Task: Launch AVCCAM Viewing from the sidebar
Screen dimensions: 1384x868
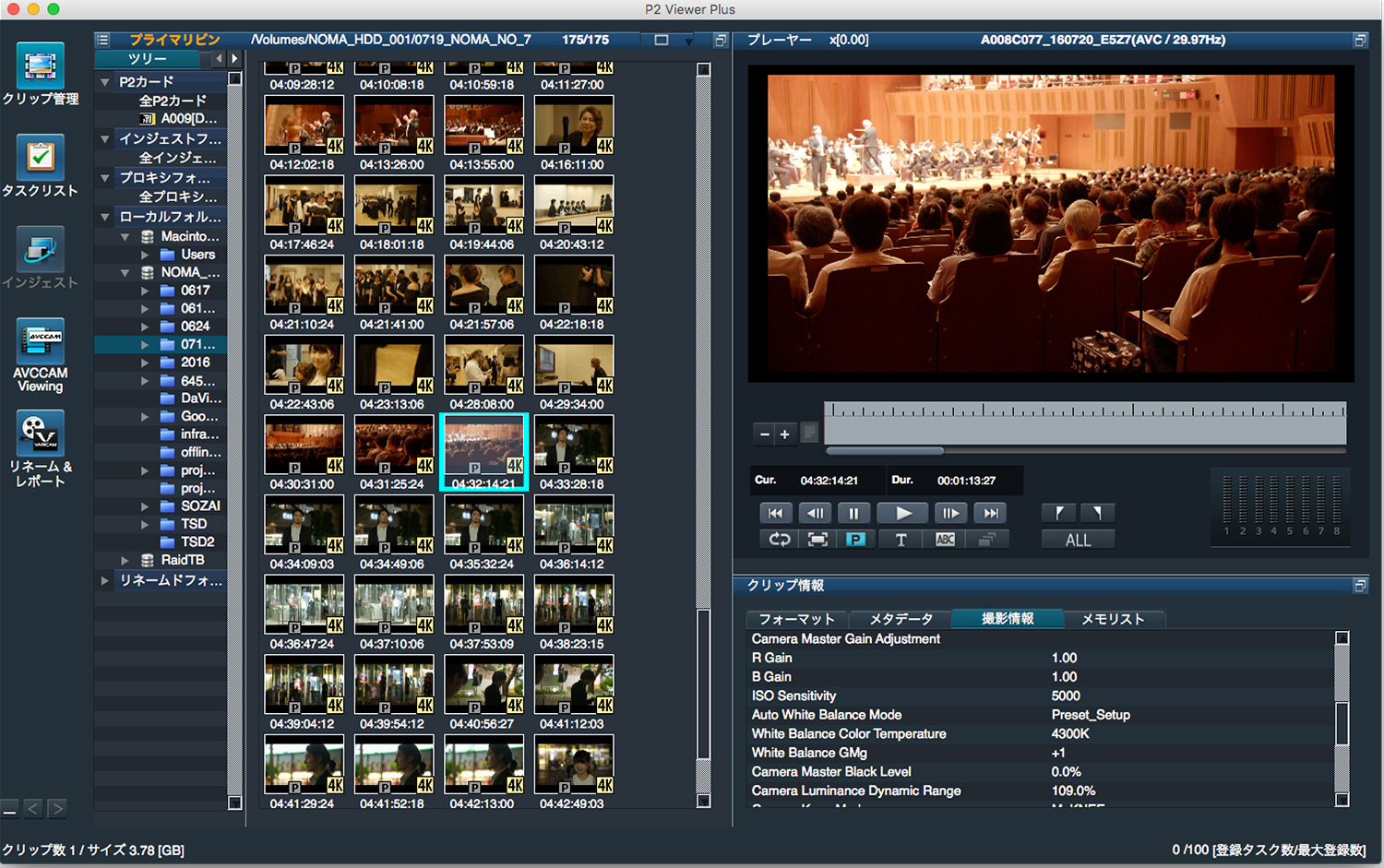Action: click(40, 342)
